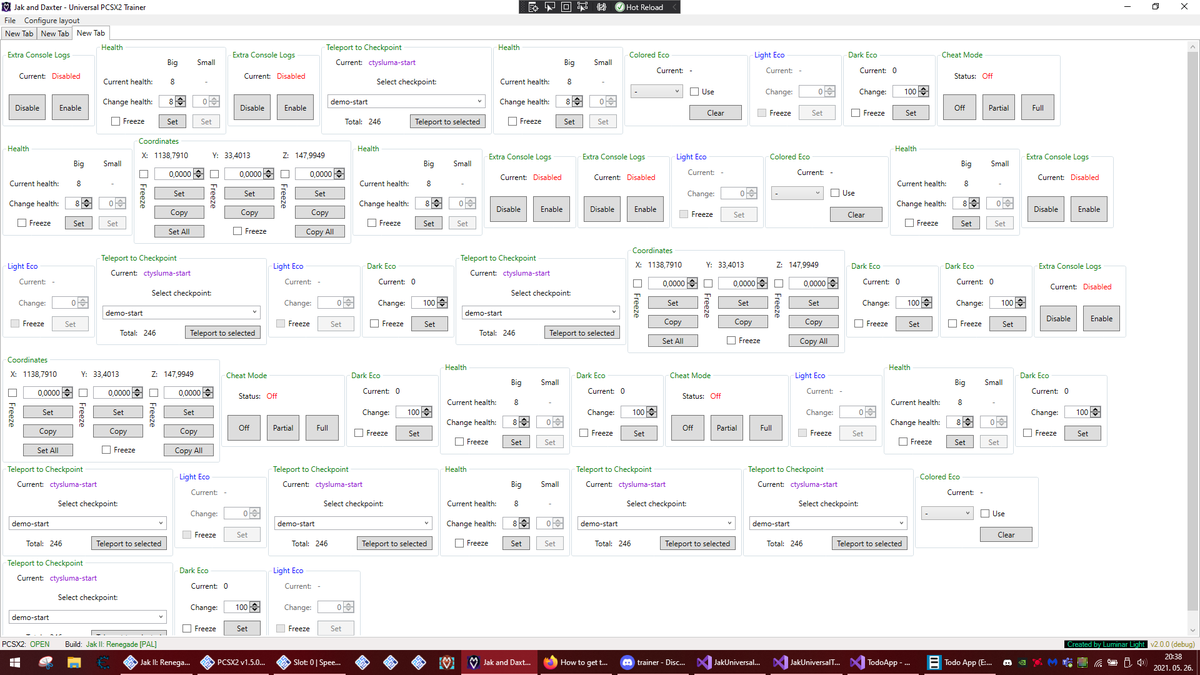Open Live Visual Tree from debug toolbar

[533, 7]
